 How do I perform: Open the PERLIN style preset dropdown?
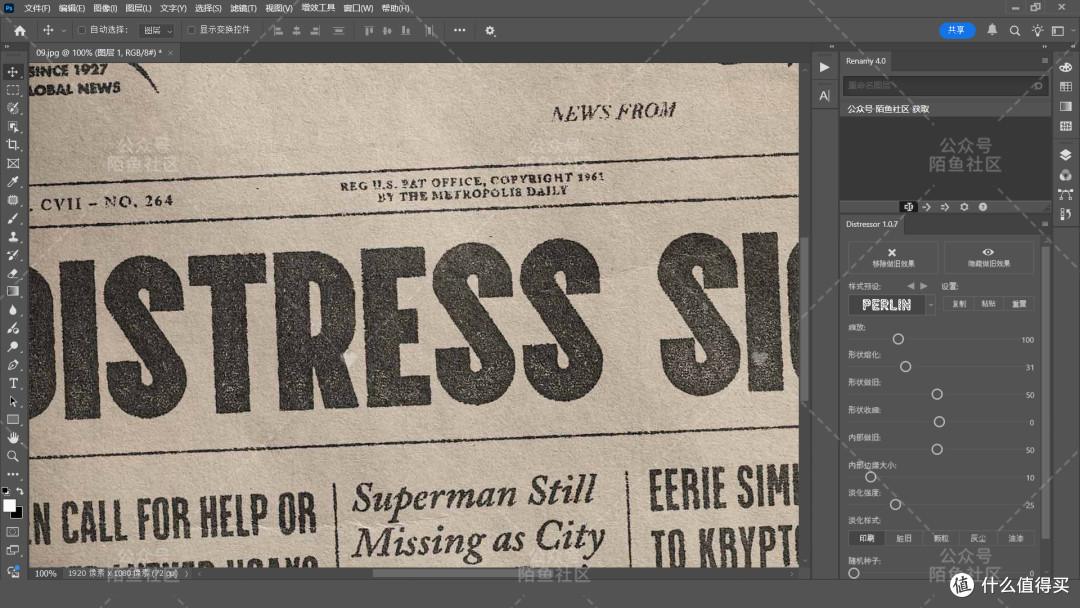coord(931,304)
